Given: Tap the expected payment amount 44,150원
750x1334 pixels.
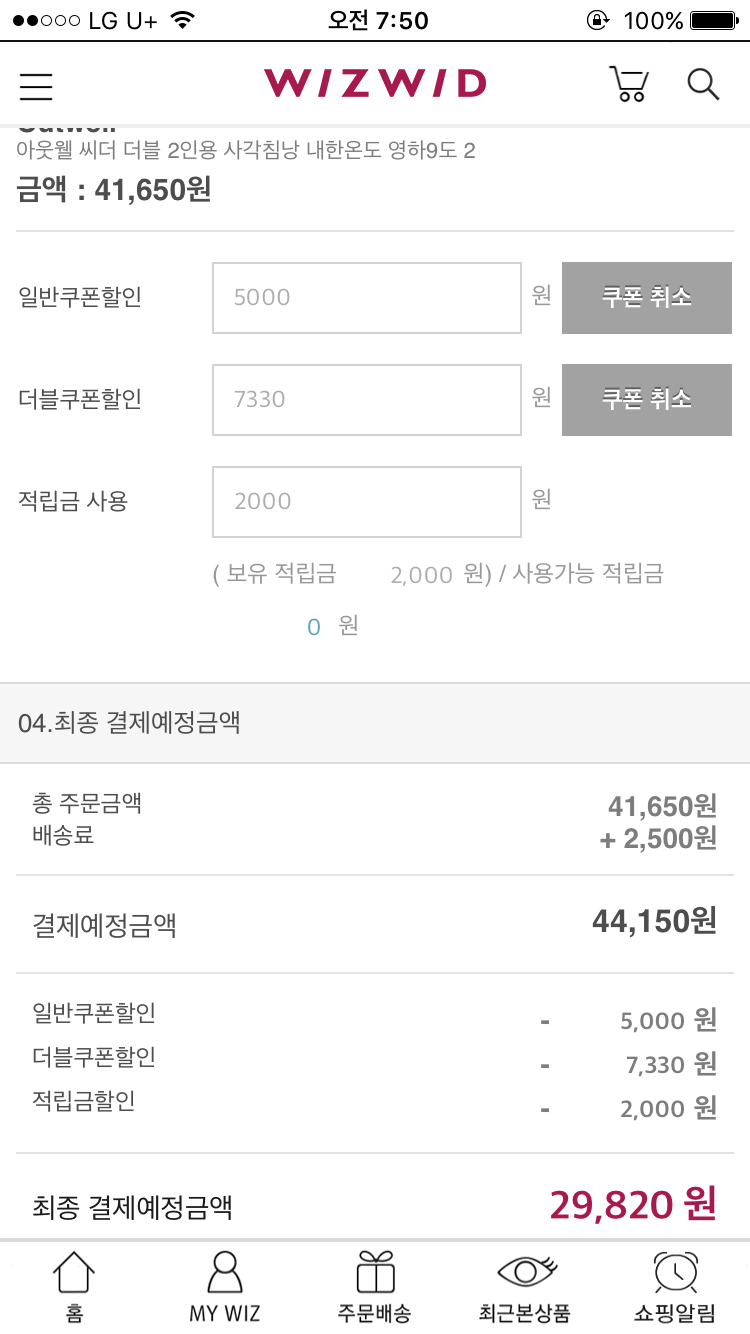Looking at the screenshot, I should coord(654,921).
